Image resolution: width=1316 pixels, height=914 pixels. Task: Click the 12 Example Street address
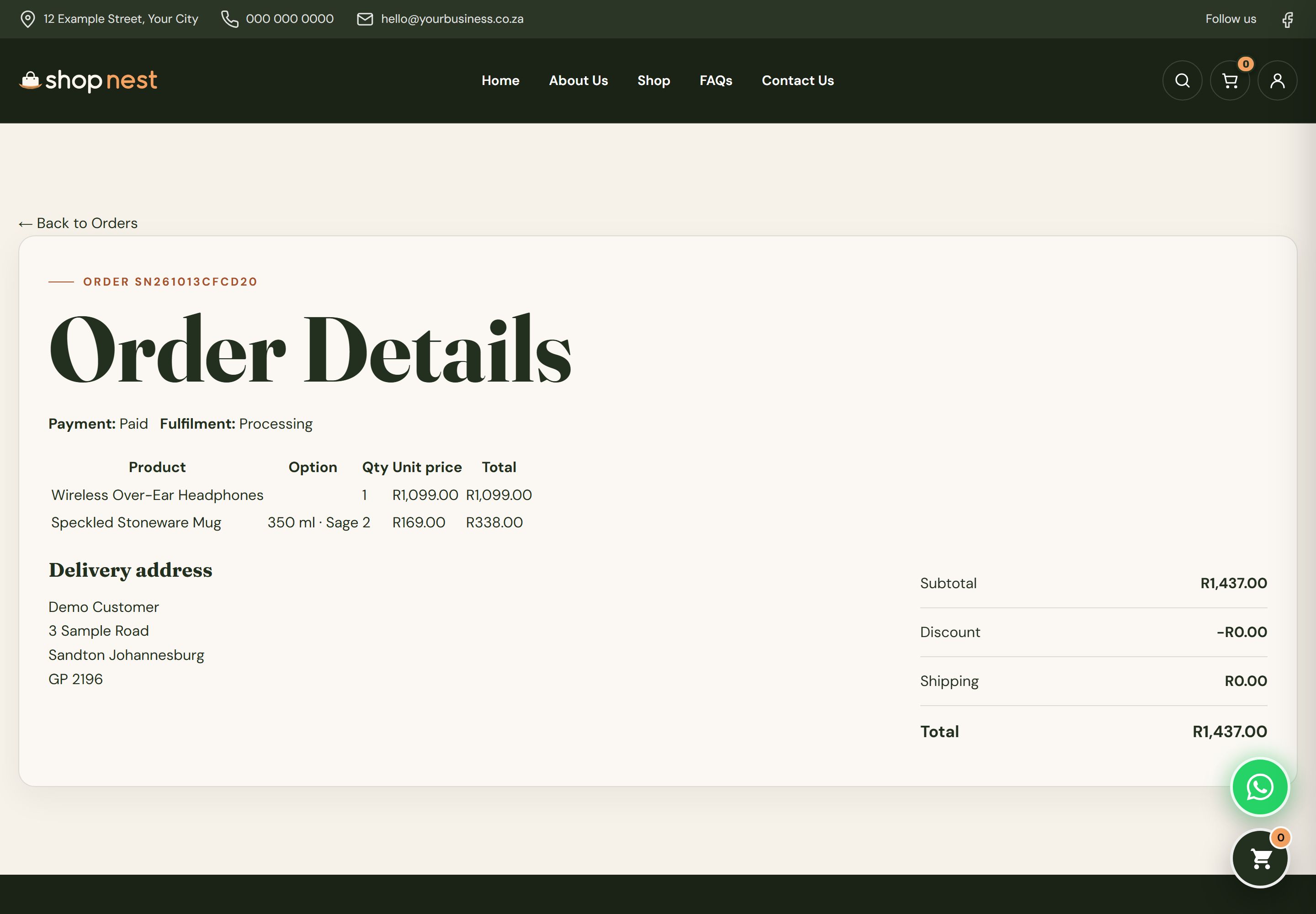point(121,19)
